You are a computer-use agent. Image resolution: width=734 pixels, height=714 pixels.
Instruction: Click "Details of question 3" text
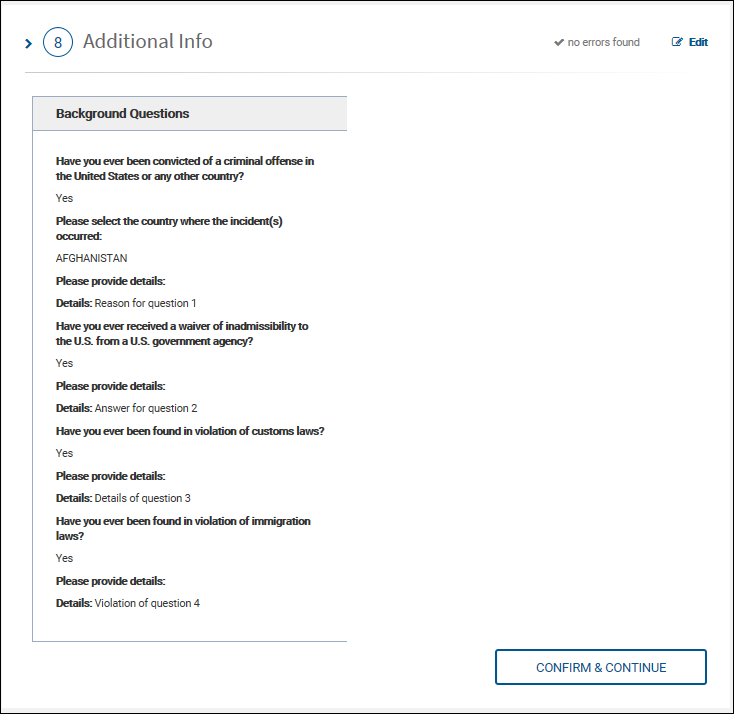(142, 498)
